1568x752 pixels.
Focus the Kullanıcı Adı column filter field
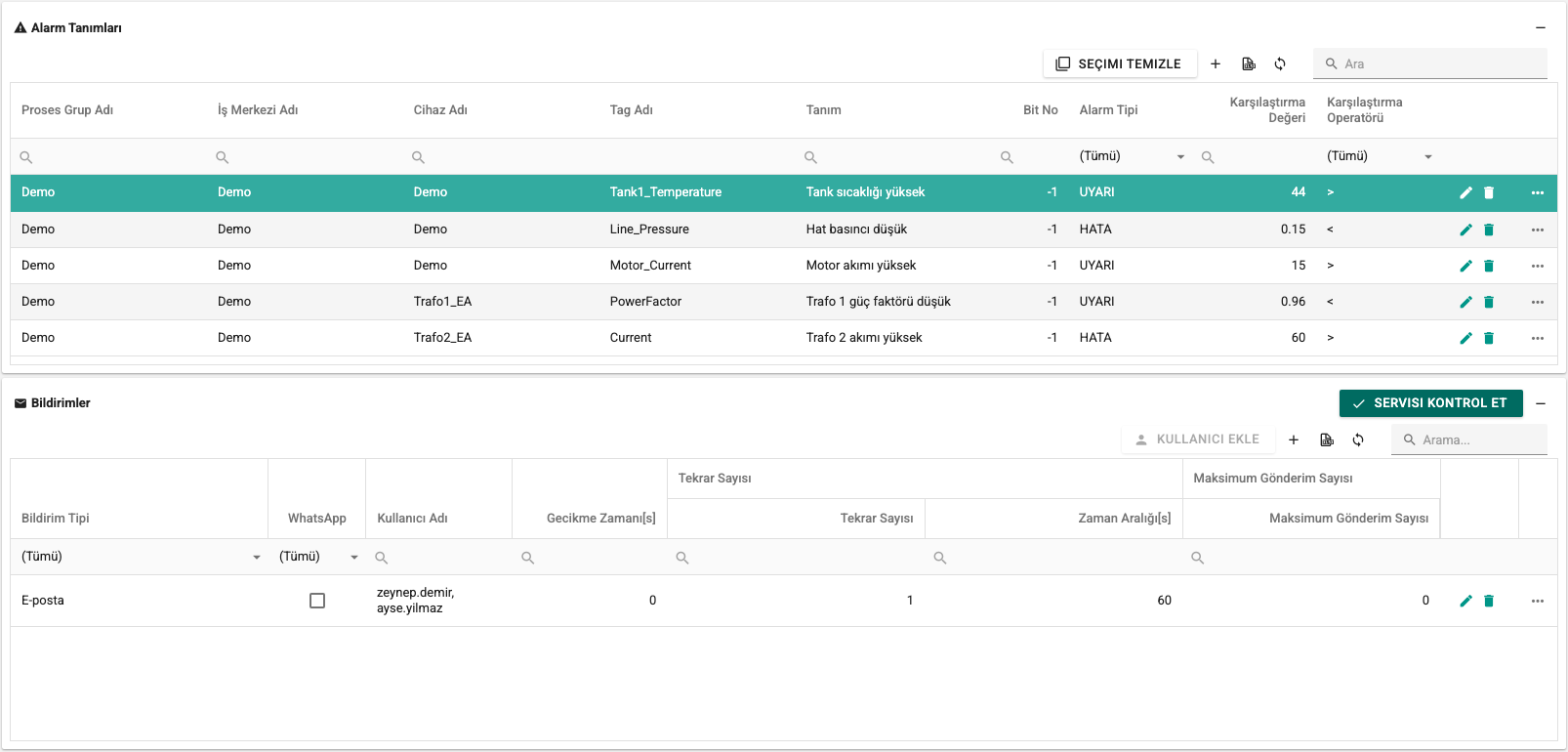point(439,558)
